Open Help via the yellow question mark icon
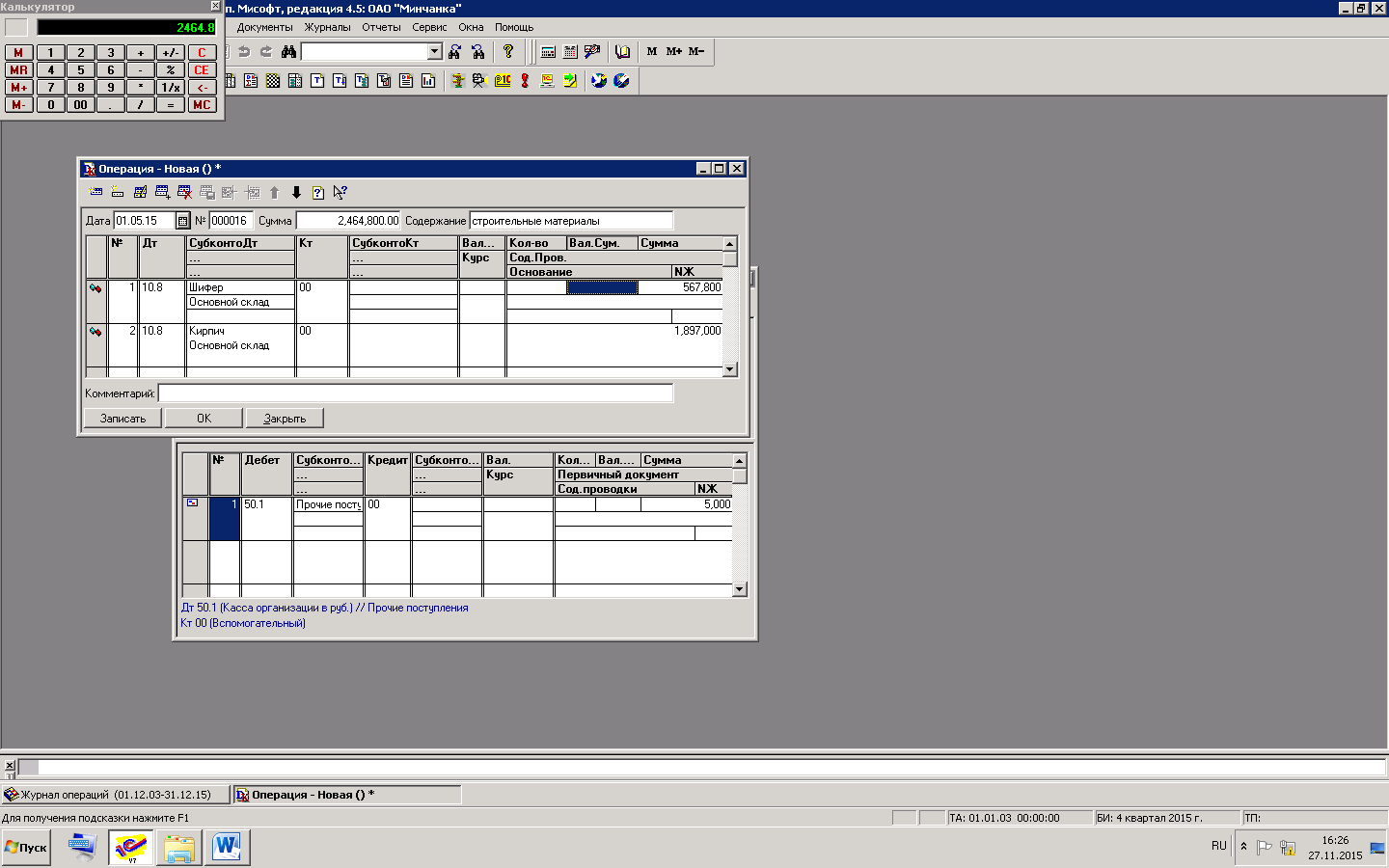This screenshot has width=1389, height=868. point(508,51)
